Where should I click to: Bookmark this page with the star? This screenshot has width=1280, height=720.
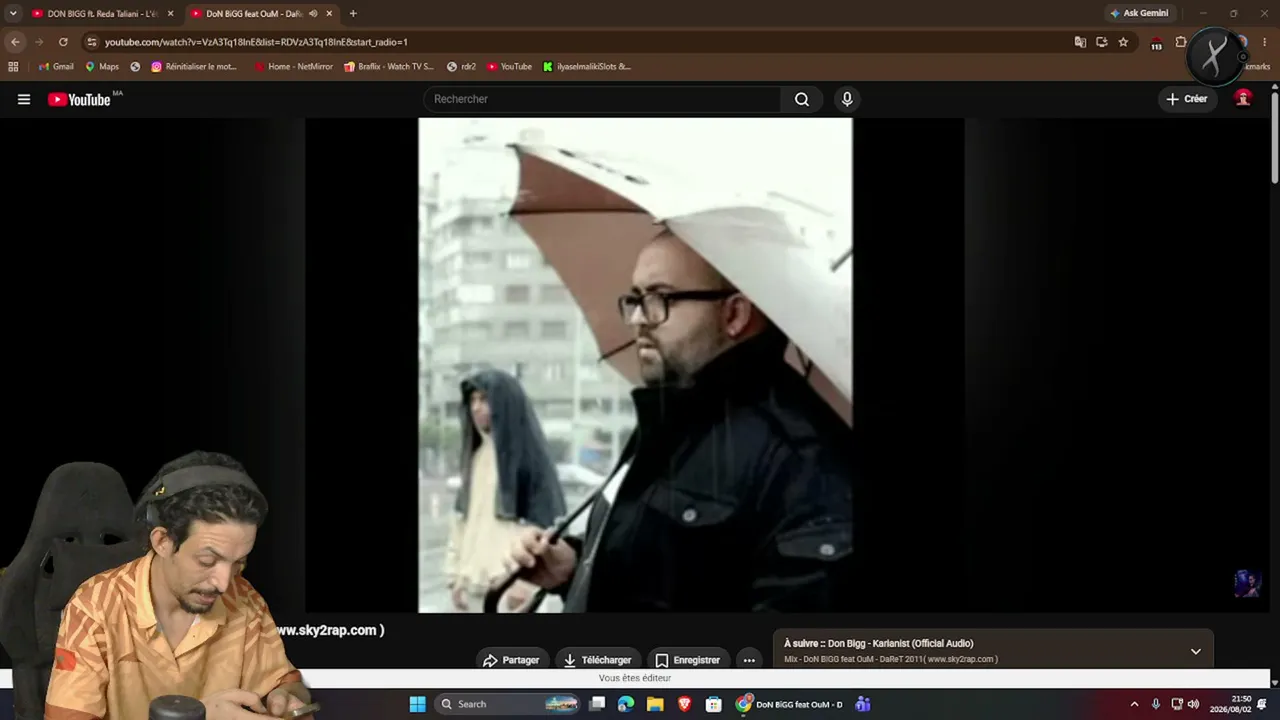[1123, 42]
